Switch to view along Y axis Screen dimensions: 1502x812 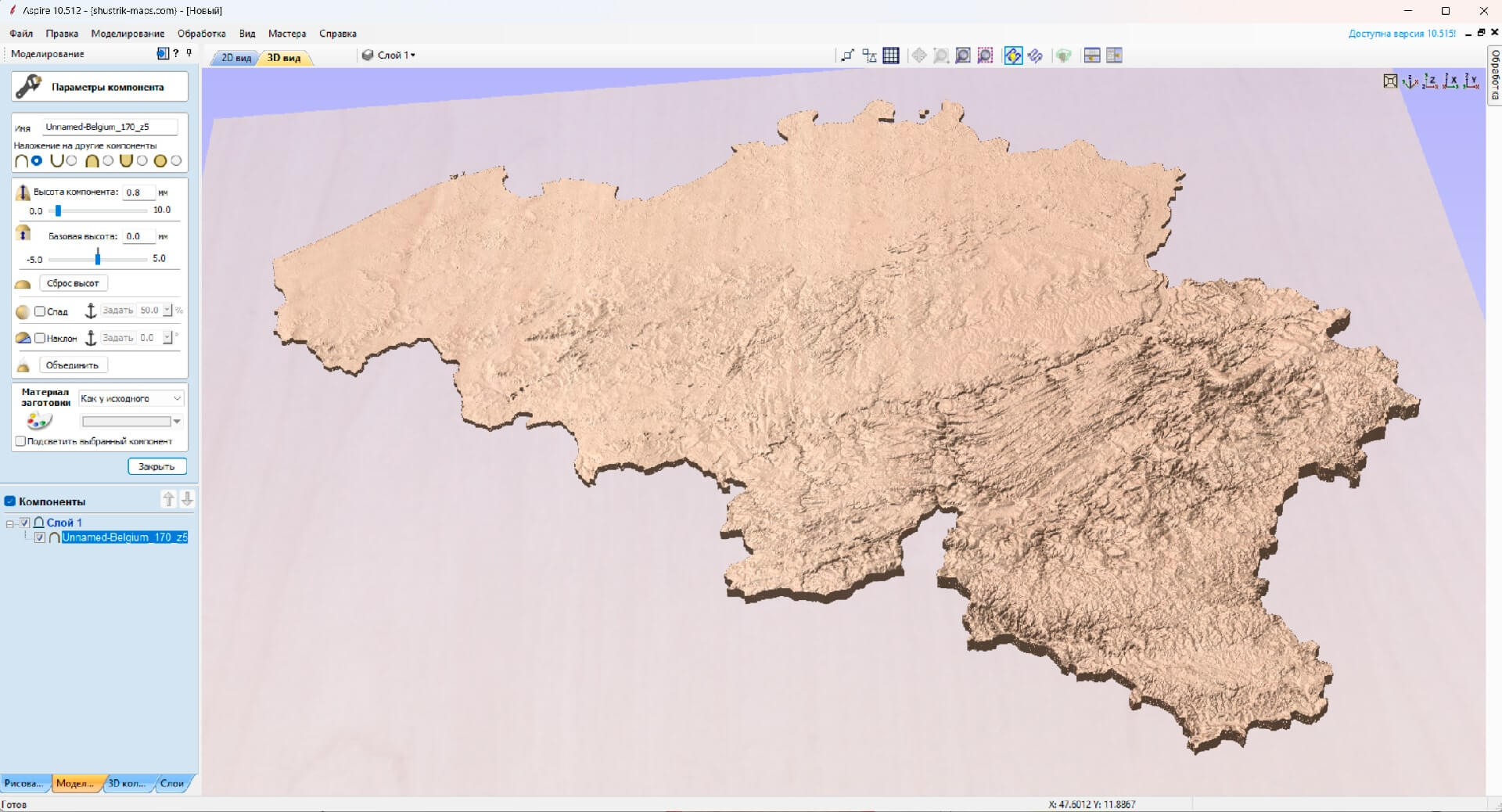[x=1471, y=81]
